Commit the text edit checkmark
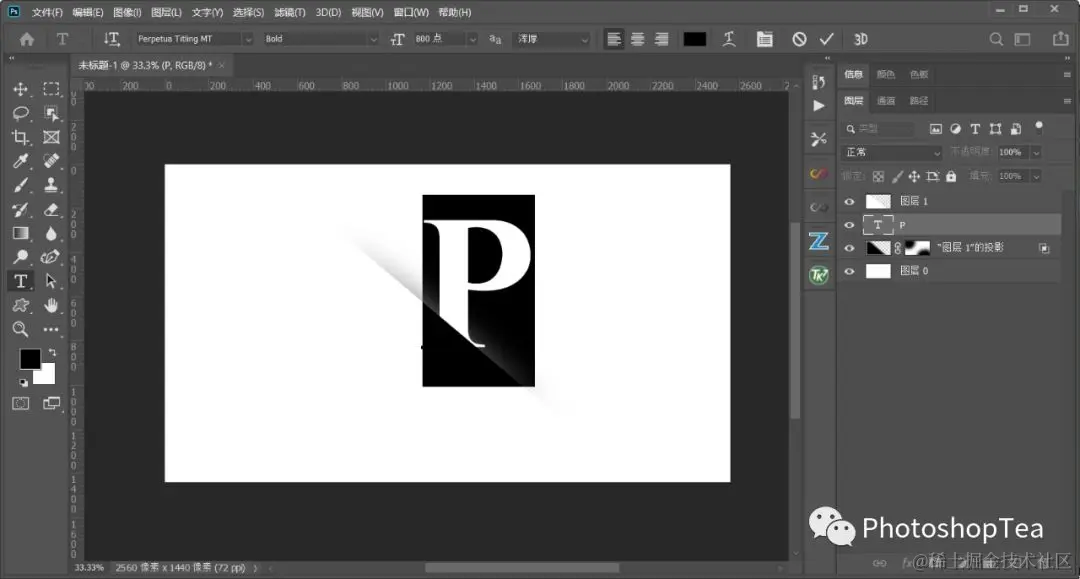Screen dimensions: 1080x579 tap(827, 39)
